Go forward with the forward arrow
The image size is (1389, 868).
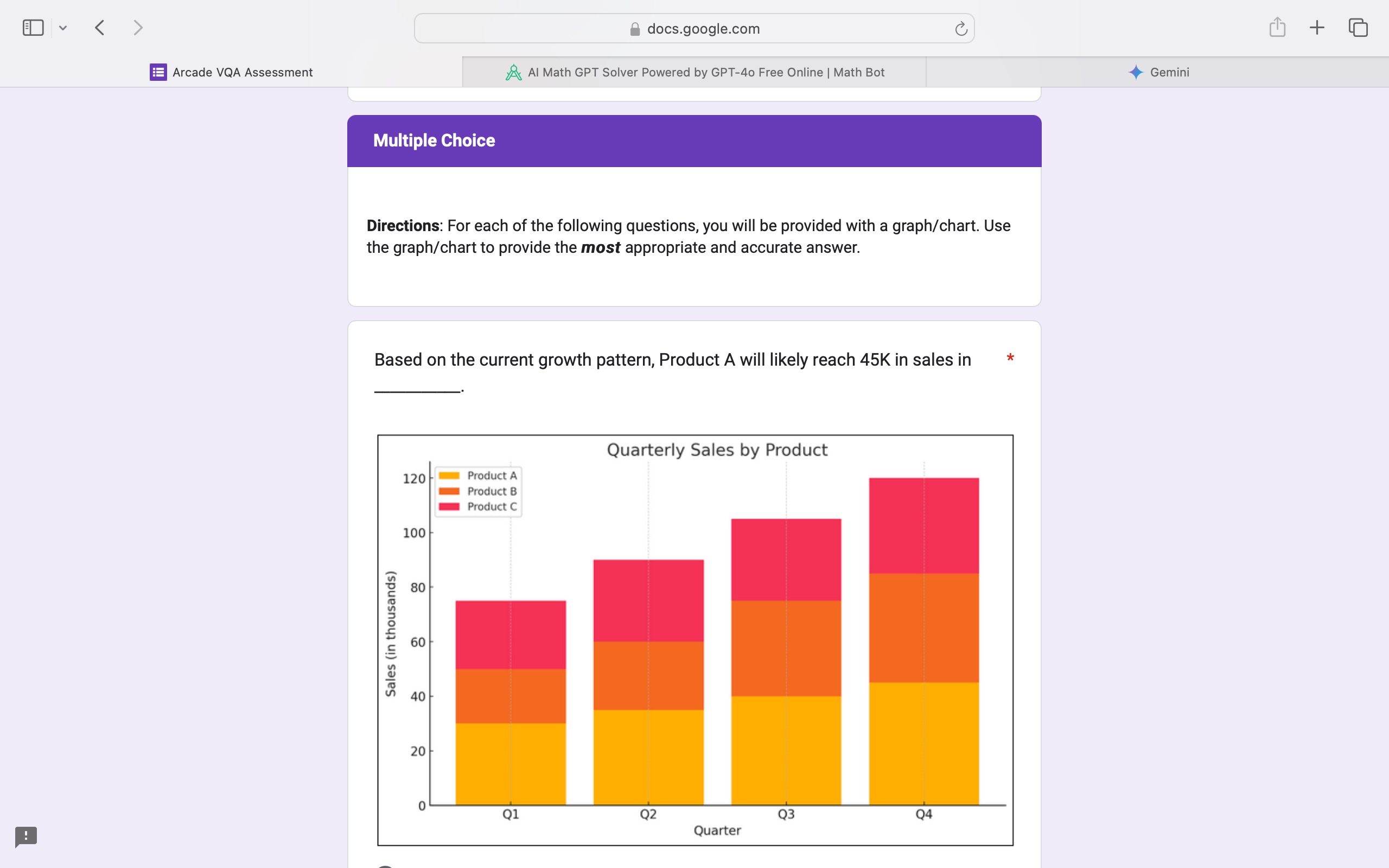coord(138,28)
